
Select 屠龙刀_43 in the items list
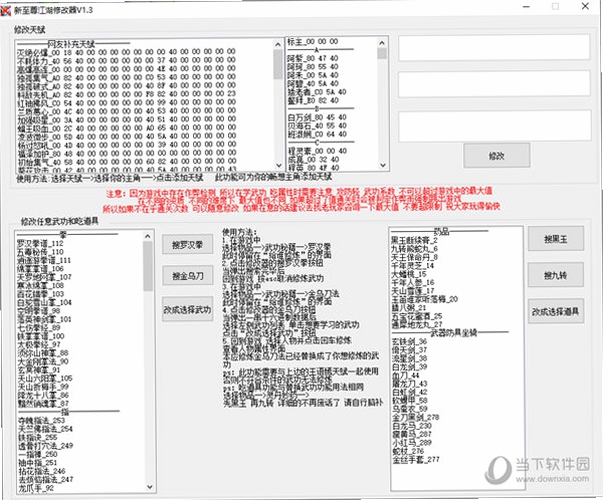click(409, 383)
